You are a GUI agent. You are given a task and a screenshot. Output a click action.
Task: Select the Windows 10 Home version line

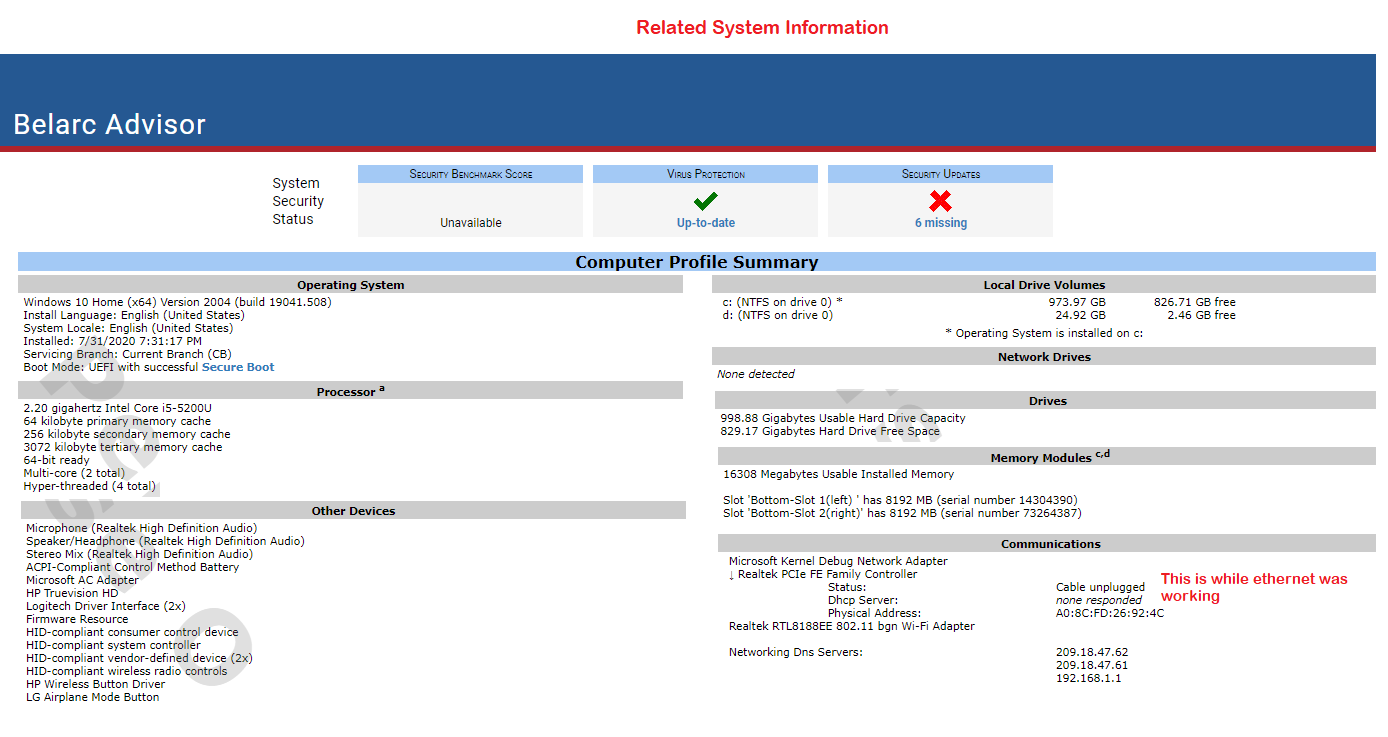click(177, 302)
